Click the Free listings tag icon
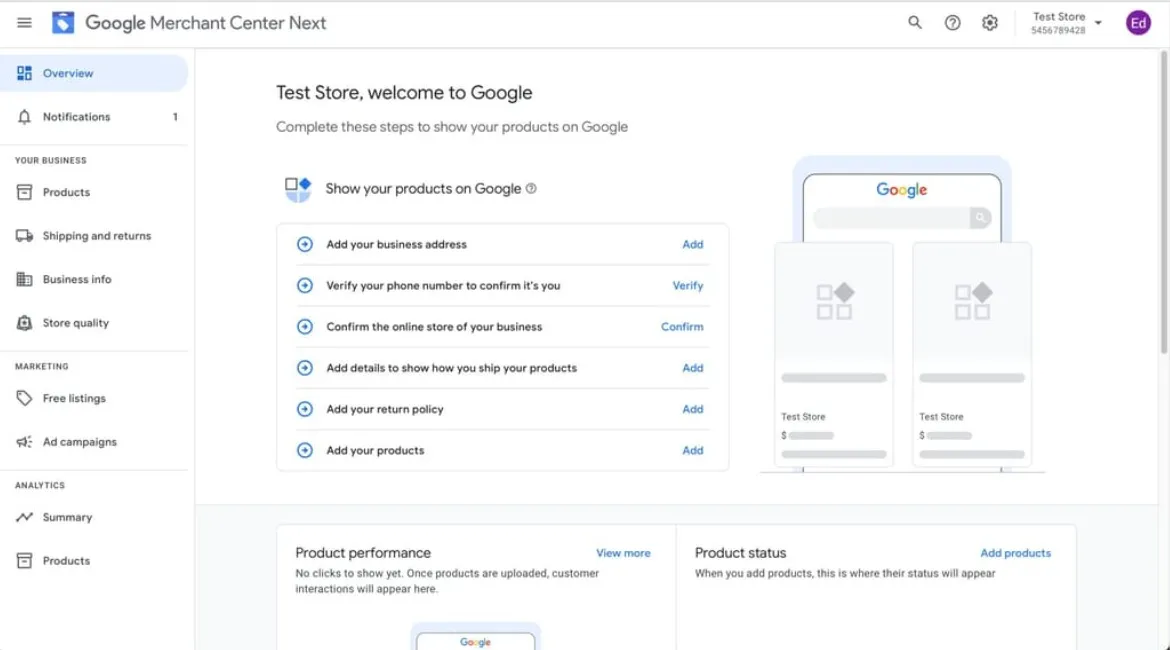Viewport: 1170px width, 650px height. coord(23,397)
